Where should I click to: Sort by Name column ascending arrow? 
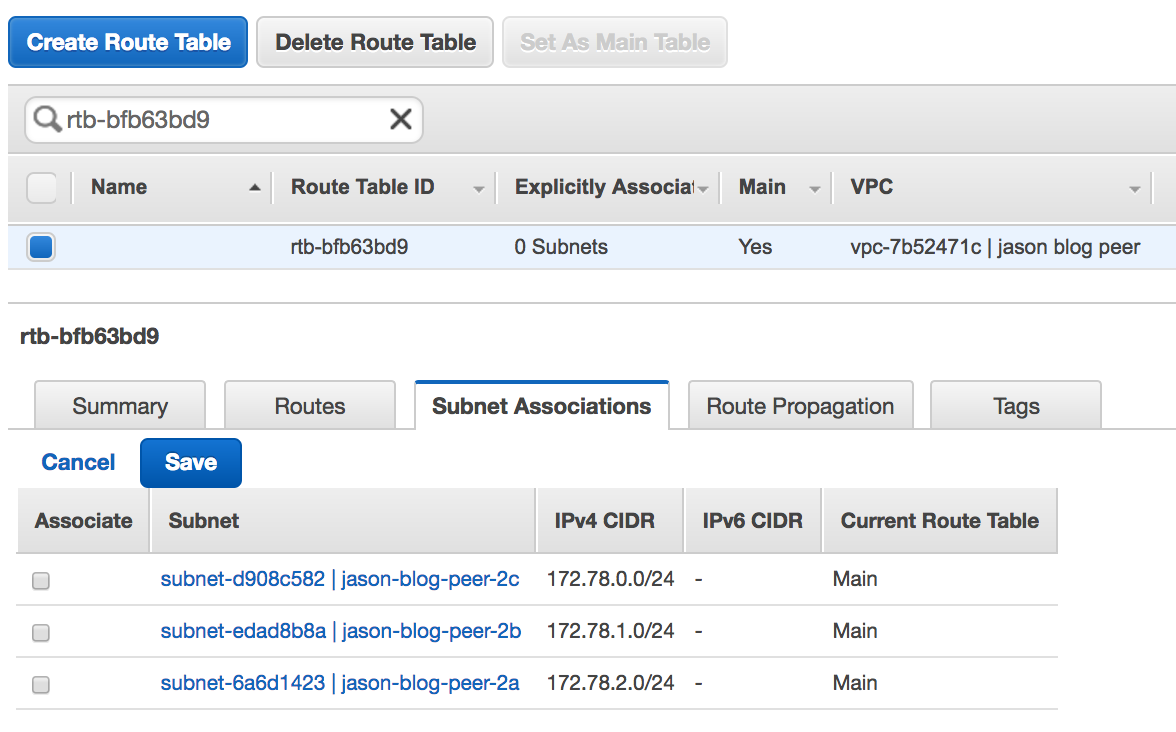click(255, 188)
